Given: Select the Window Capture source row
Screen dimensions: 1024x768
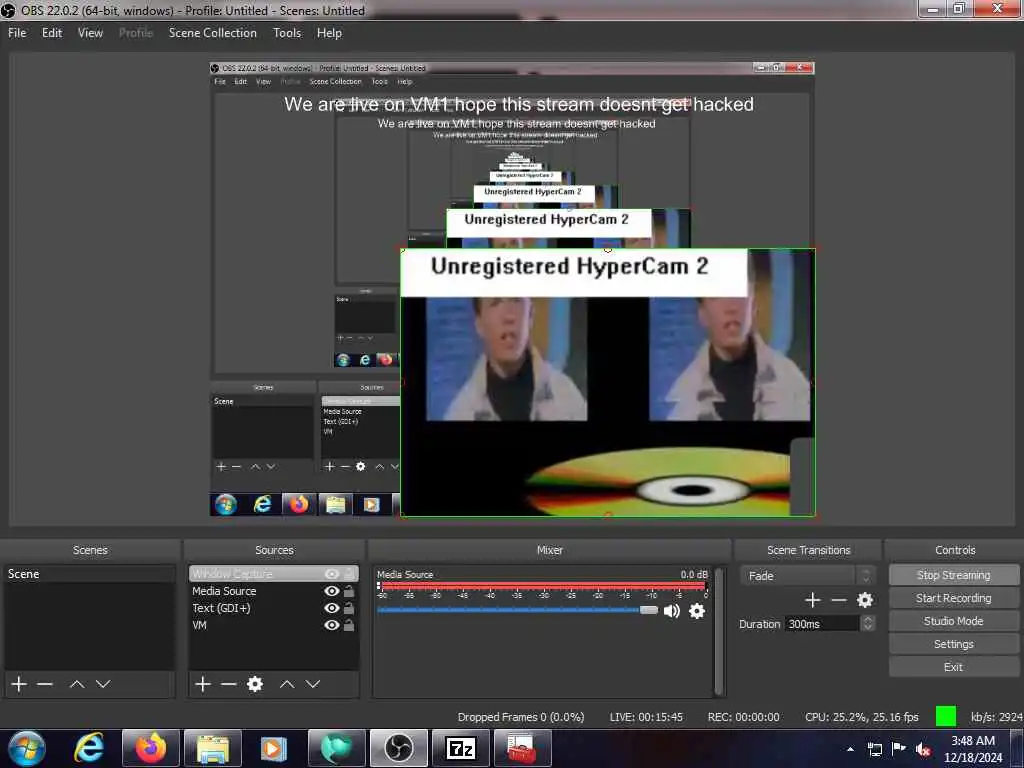Looking at the screenshot, I should (274, 574).
